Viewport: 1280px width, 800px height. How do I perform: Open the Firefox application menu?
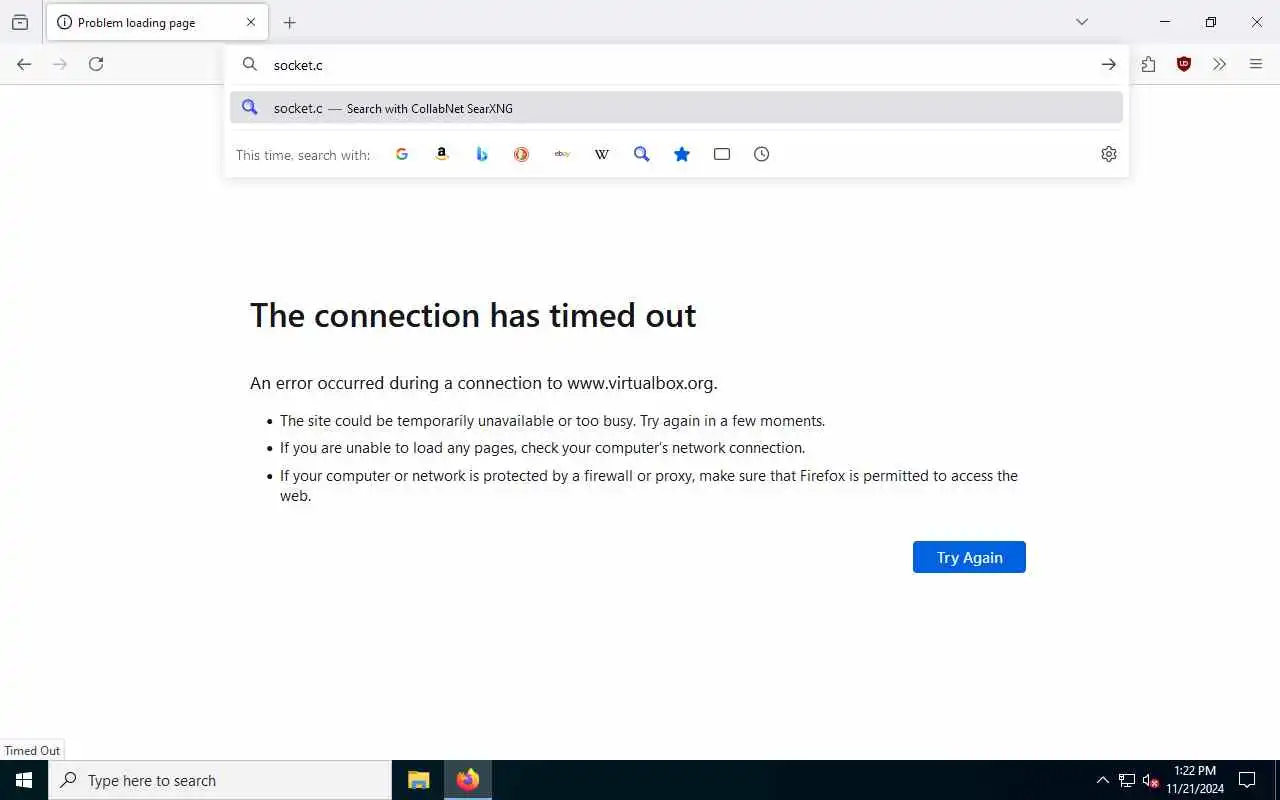[x=1256, y=64]
